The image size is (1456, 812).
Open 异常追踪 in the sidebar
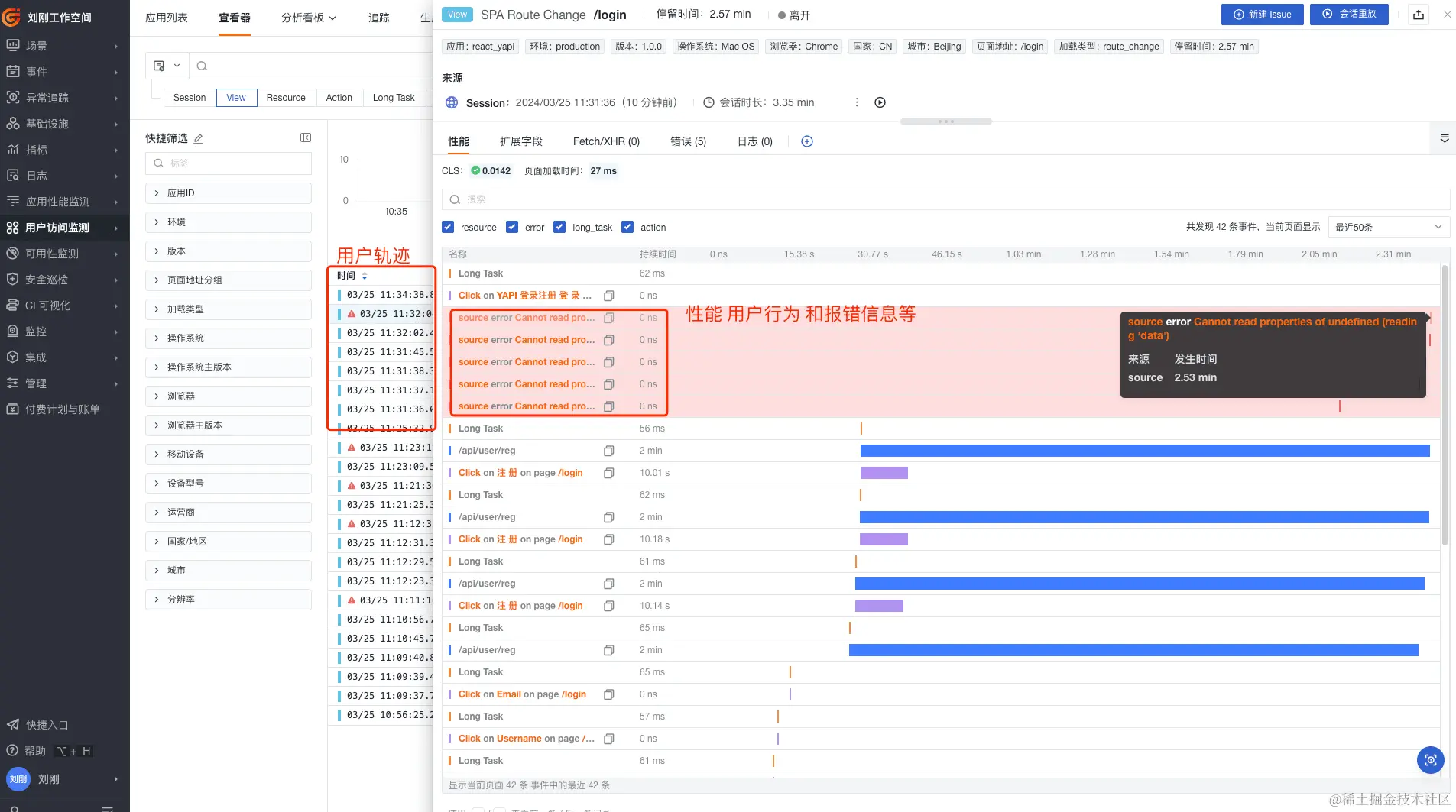(x=63, y=98)
